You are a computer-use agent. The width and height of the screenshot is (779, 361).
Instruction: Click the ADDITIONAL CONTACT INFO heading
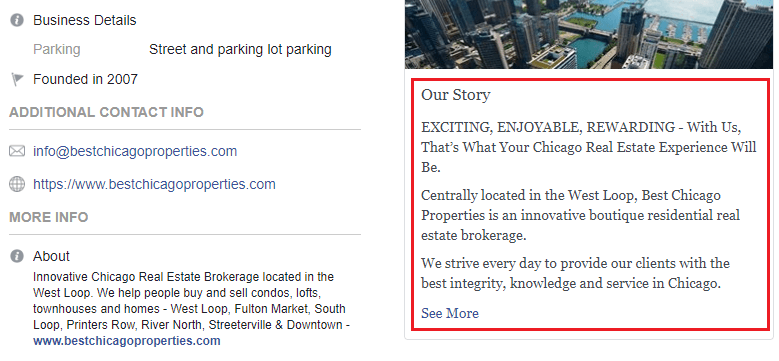point(106,112)
